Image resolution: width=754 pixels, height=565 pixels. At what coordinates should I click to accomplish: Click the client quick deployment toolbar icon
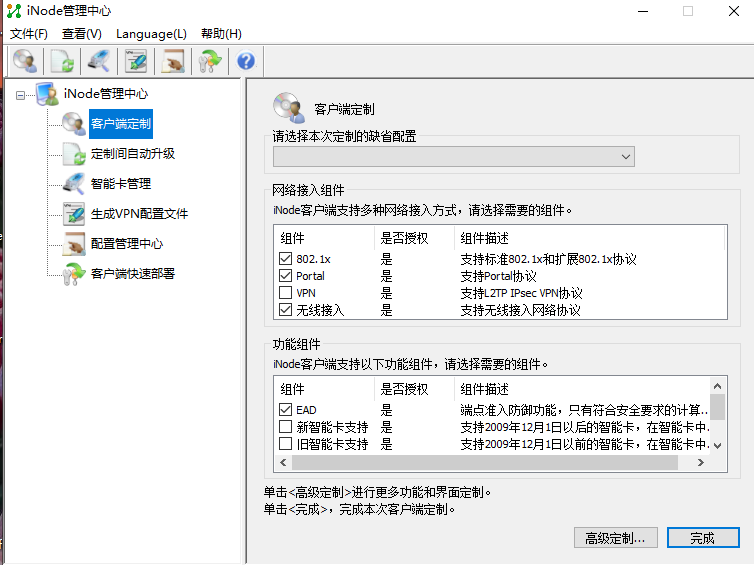tap(210, 61)
